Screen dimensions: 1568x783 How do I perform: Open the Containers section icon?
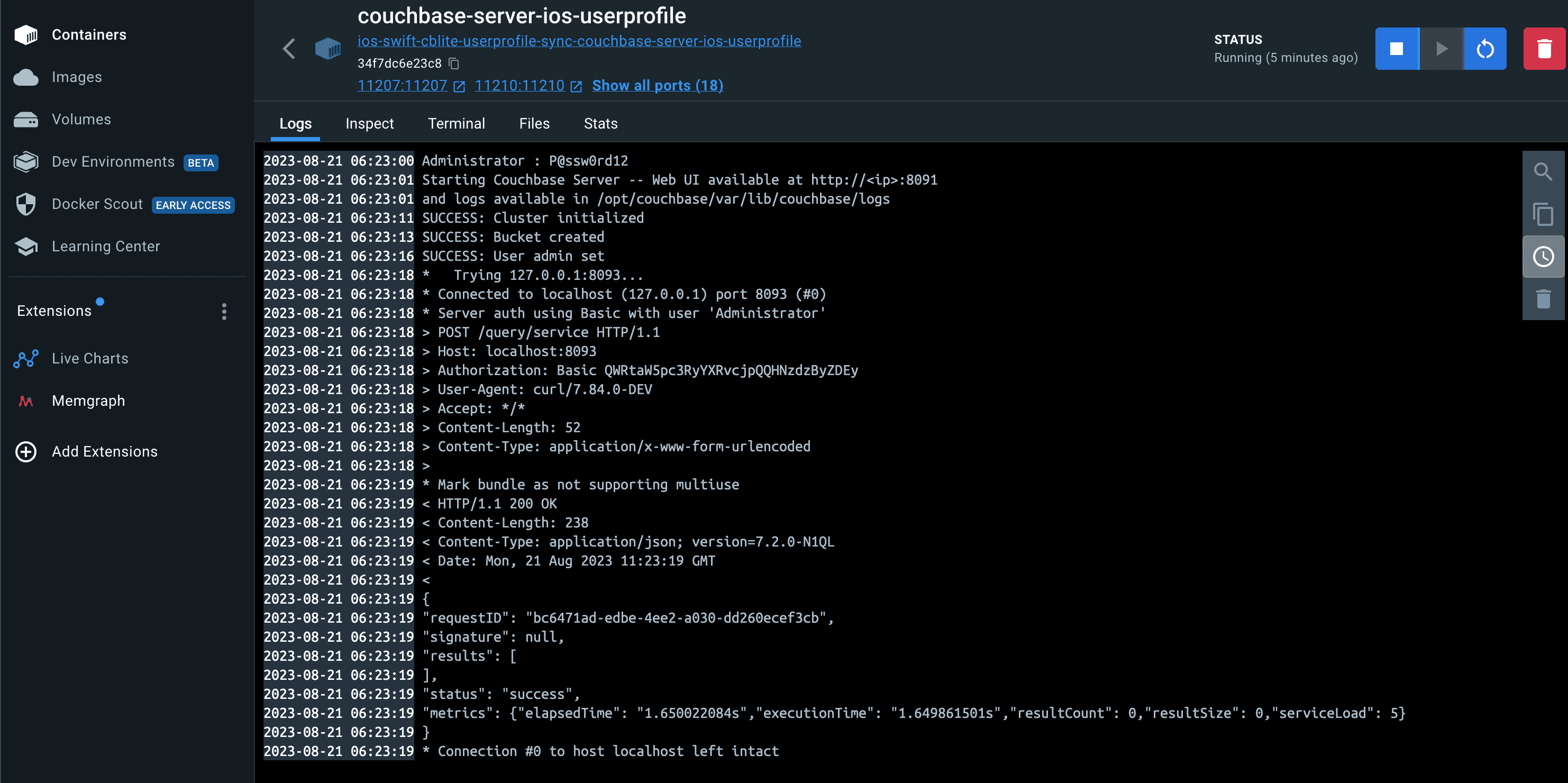(x=25, y=35)
